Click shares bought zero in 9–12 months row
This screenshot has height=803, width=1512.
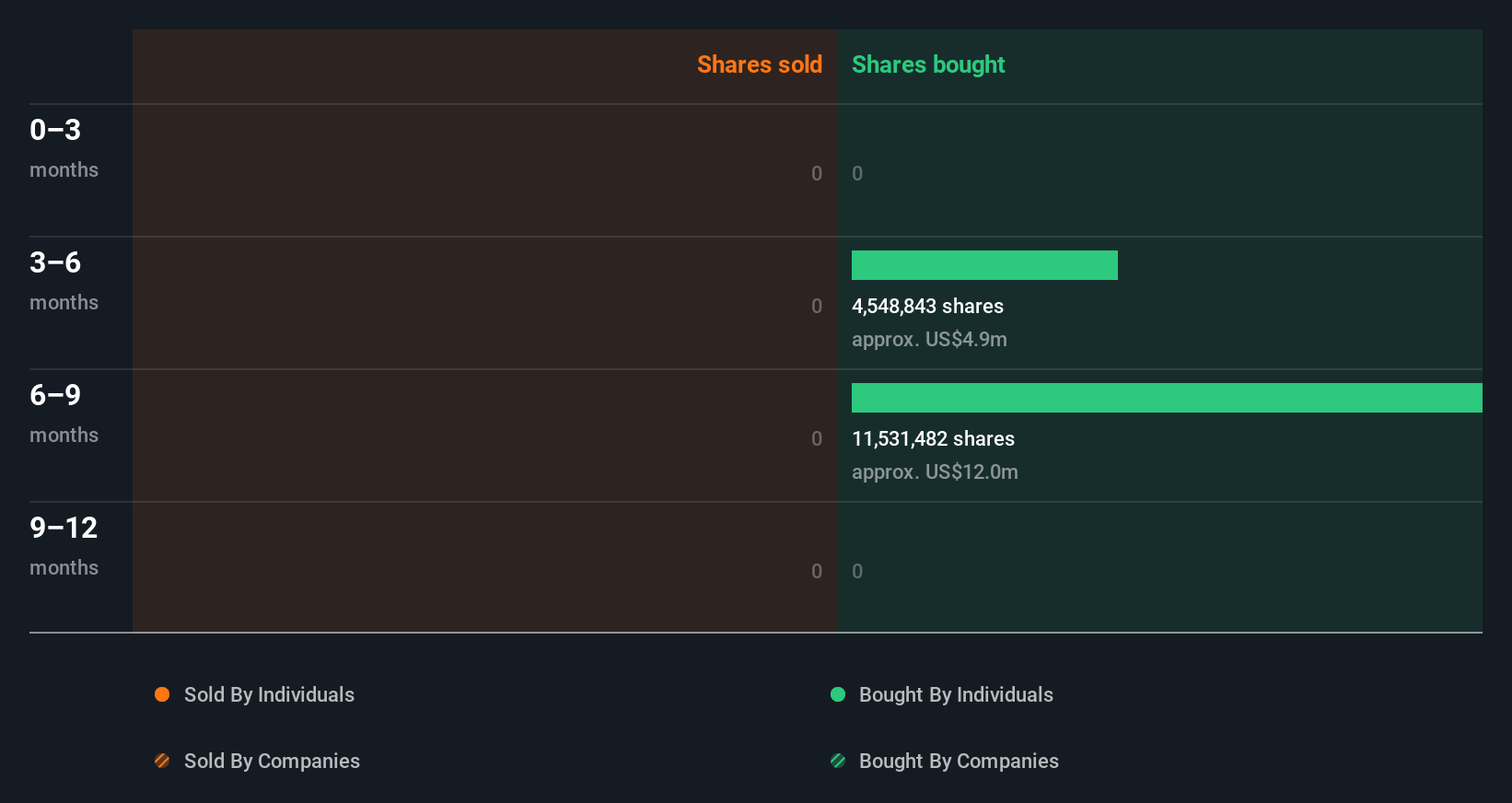(x=857, y=571)
